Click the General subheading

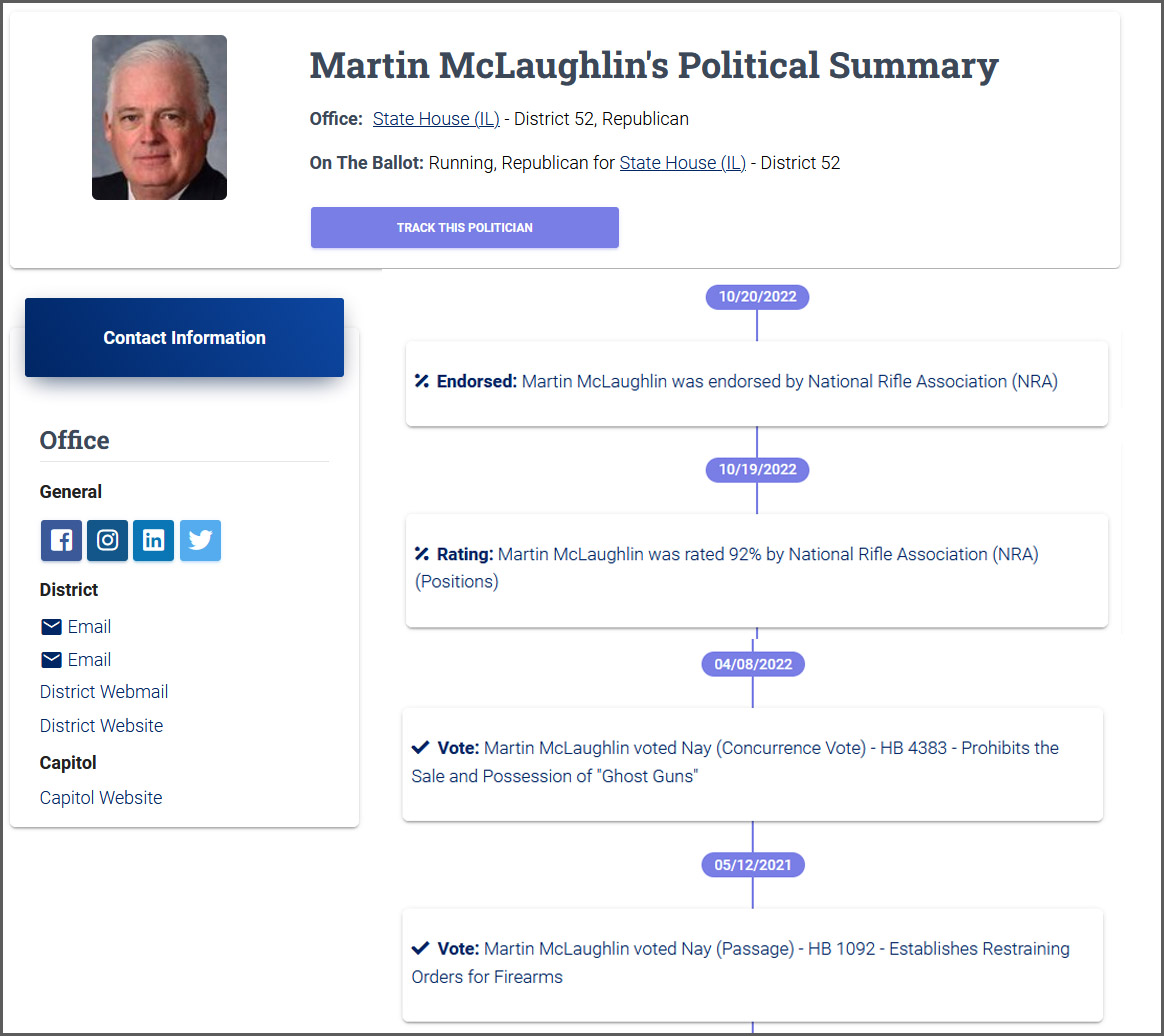click(x=71, y=492)
